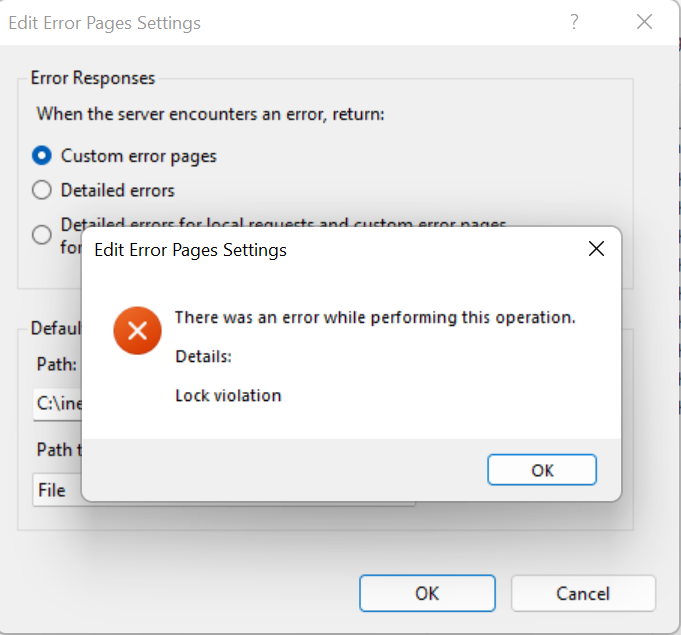681x635 pixels.
Task: Click the partially hidden Path type label
Action: (x=55, y=450)
